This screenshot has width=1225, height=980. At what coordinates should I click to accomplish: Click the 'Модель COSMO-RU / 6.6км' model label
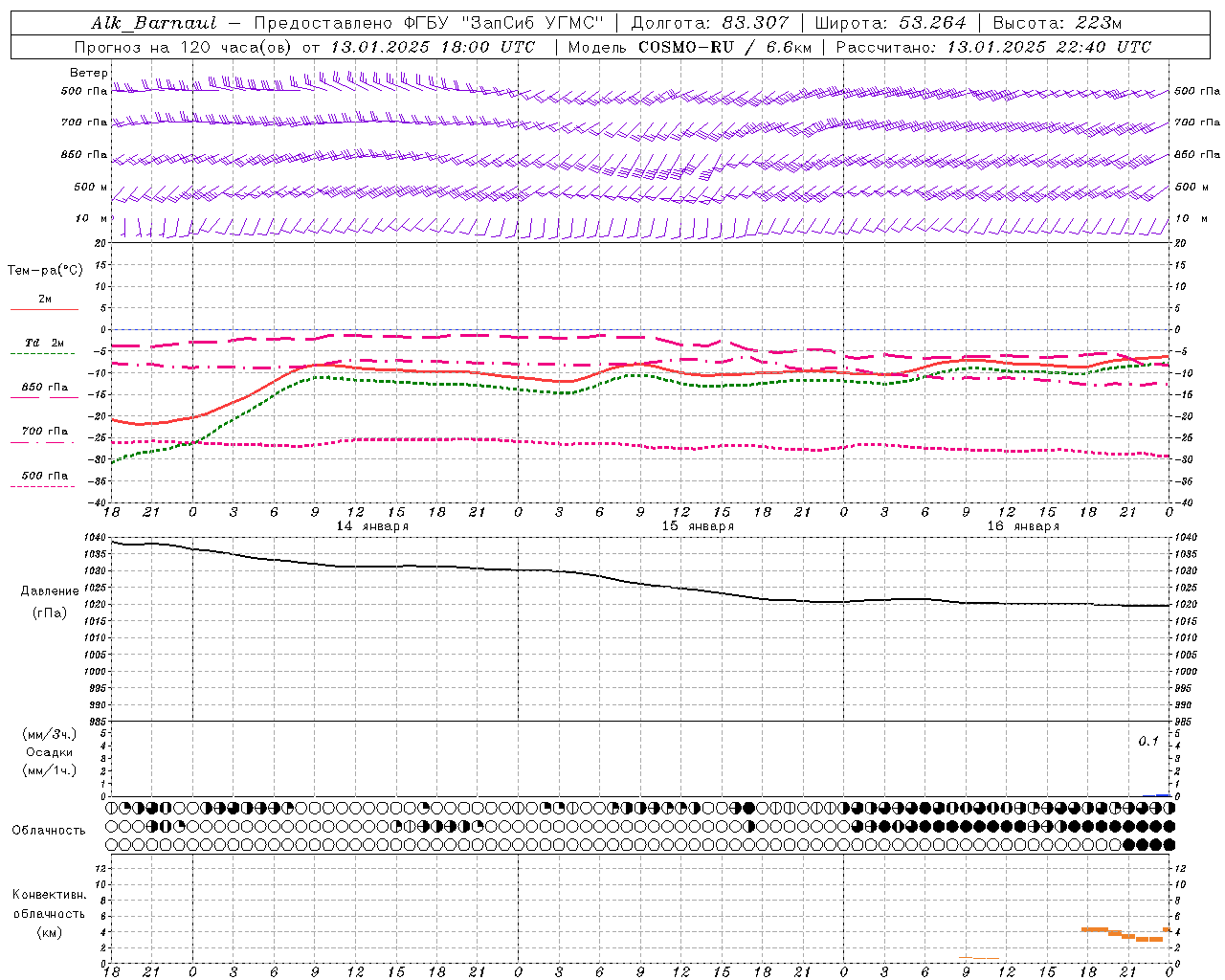(x=690, y=47)
